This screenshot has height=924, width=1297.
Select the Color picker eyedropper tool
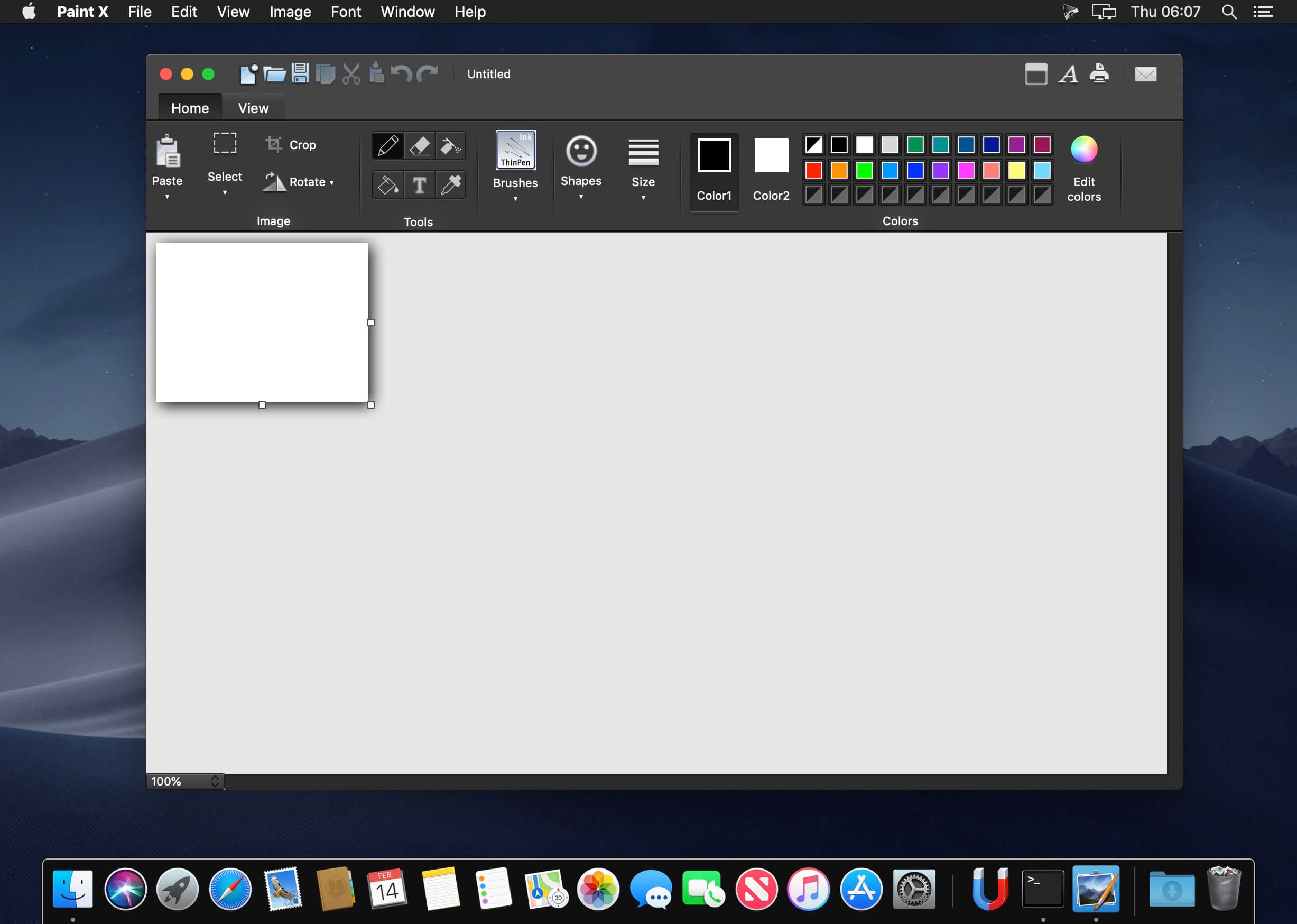click(x=450, y=185)
